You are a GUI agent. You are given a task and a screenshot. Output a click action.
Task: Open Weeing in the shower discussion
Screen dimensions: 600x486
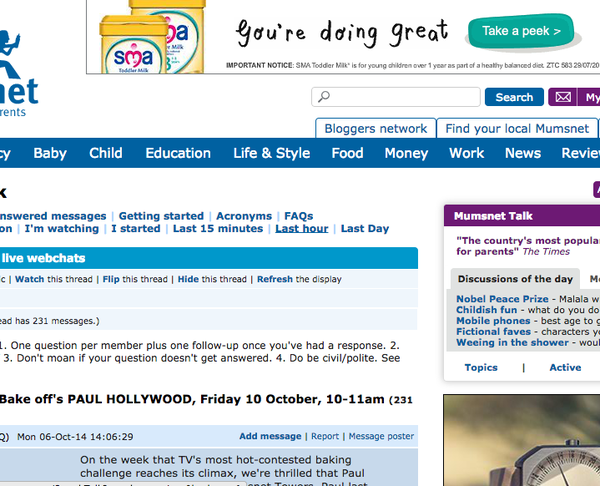click(512, 342)
